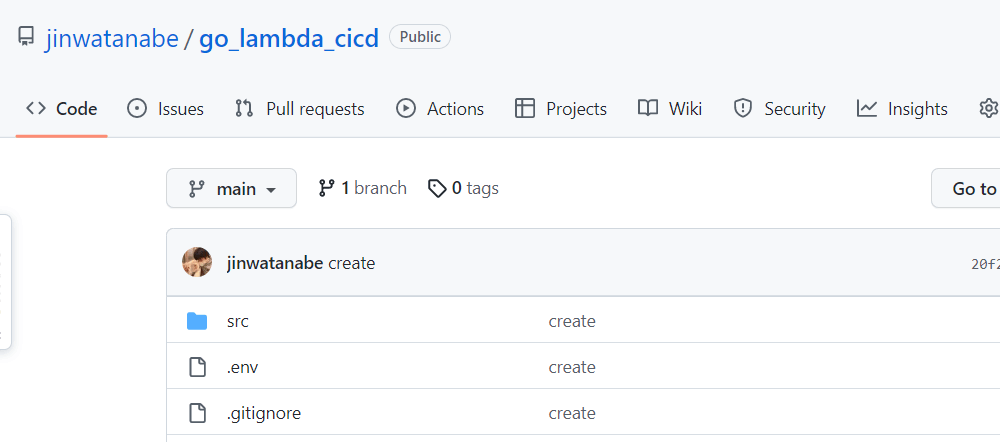Click the src folder icon
The image size is (1000, 442).
[x=198, y=321]
